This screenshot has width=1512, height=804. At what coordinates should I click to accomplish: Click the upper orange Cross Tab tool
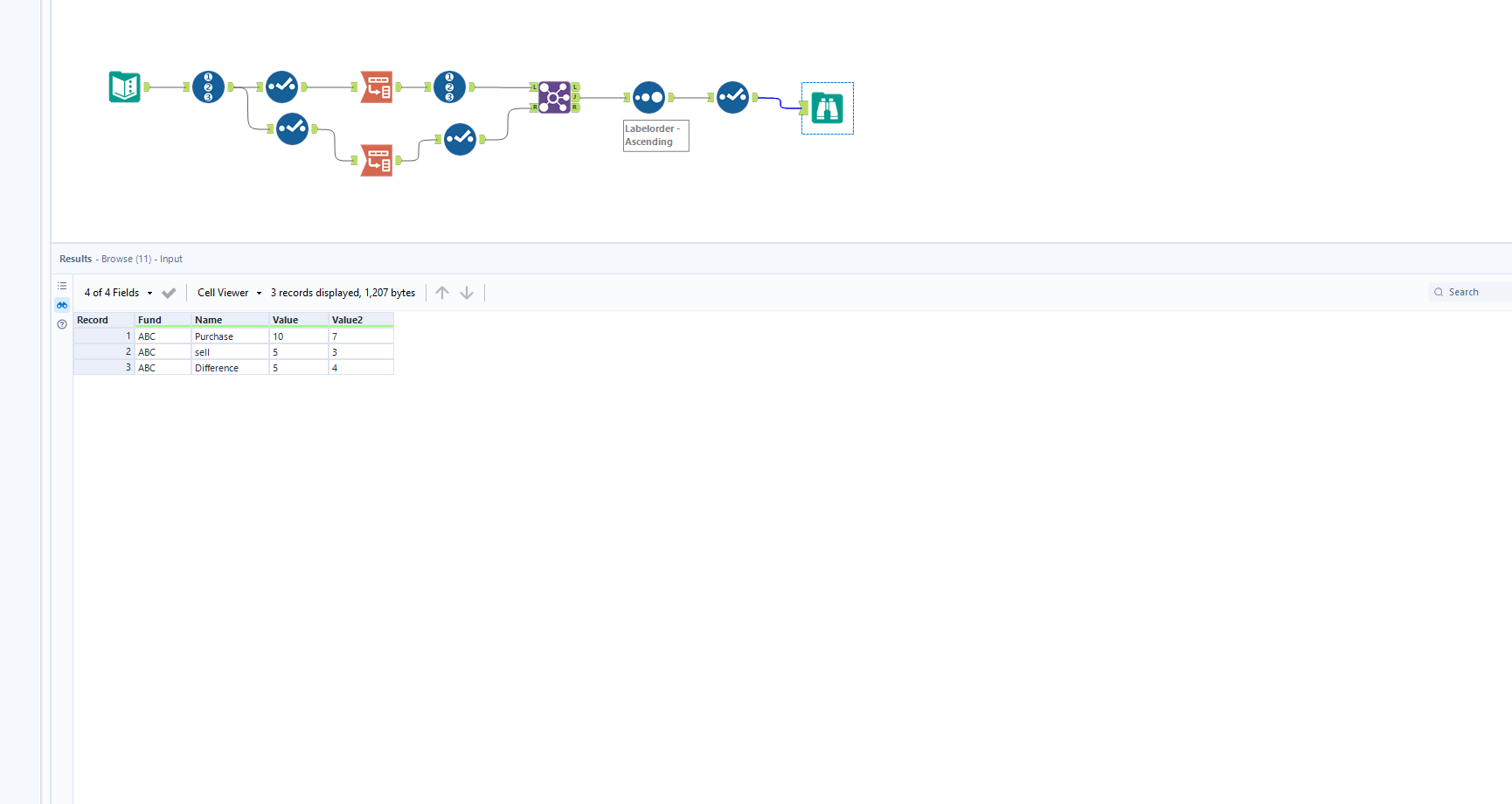[377, 87]
